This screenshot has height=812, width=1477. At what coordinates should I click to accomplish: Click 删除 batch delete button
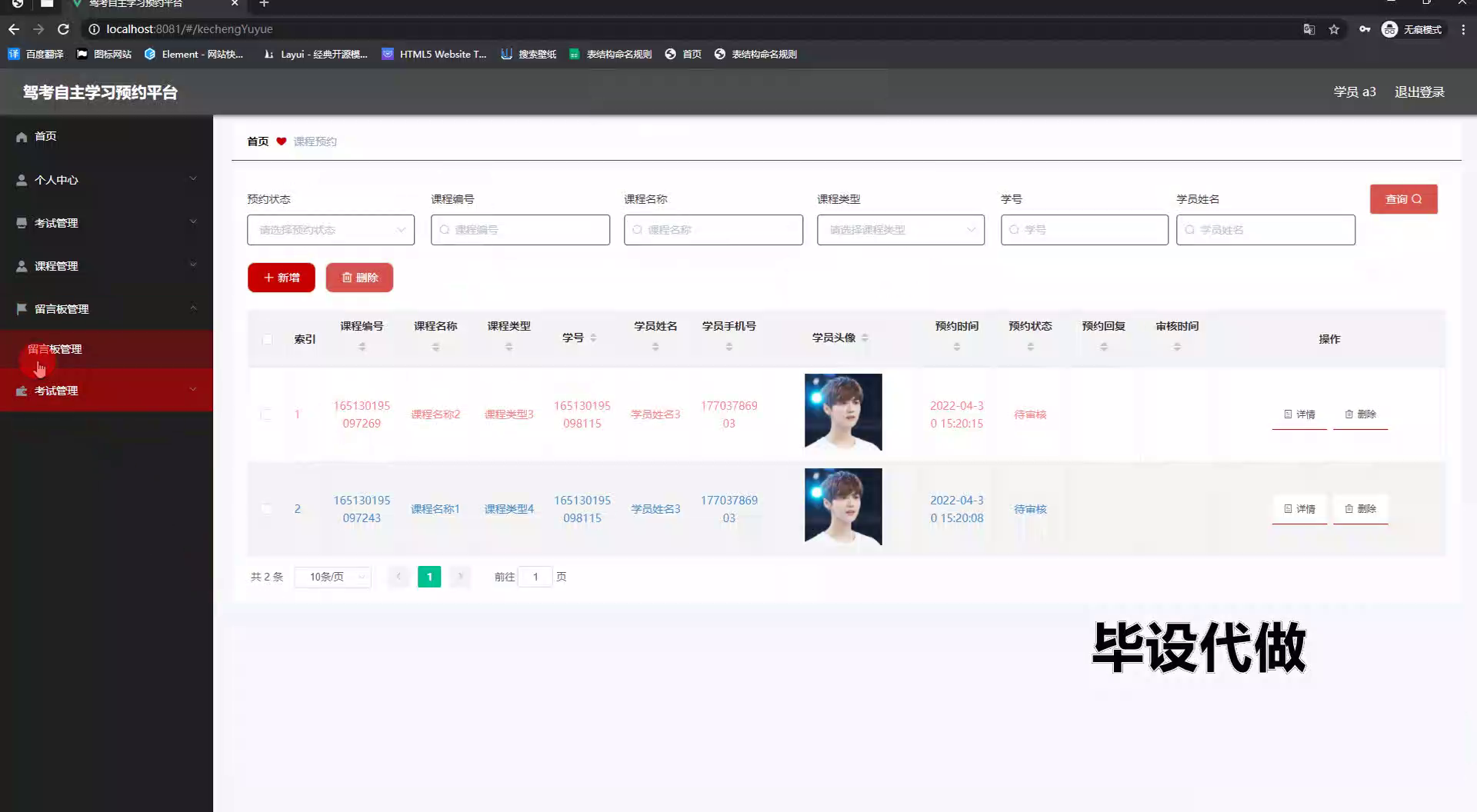pyautogui.click(x=359, y=278)
